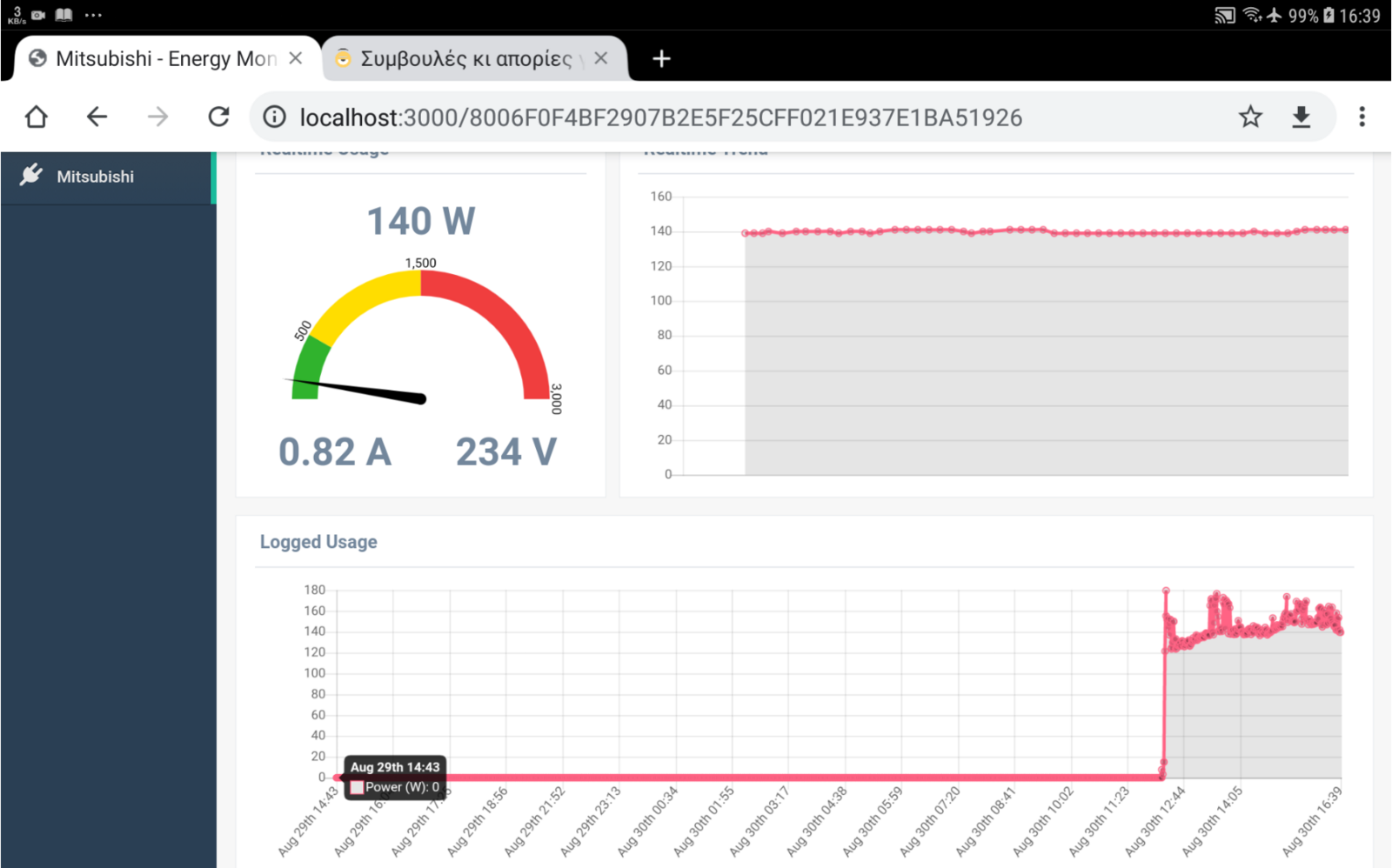The image size is (1392, 868).
Task: Click the gauge needle
Action: pos(357,390)
